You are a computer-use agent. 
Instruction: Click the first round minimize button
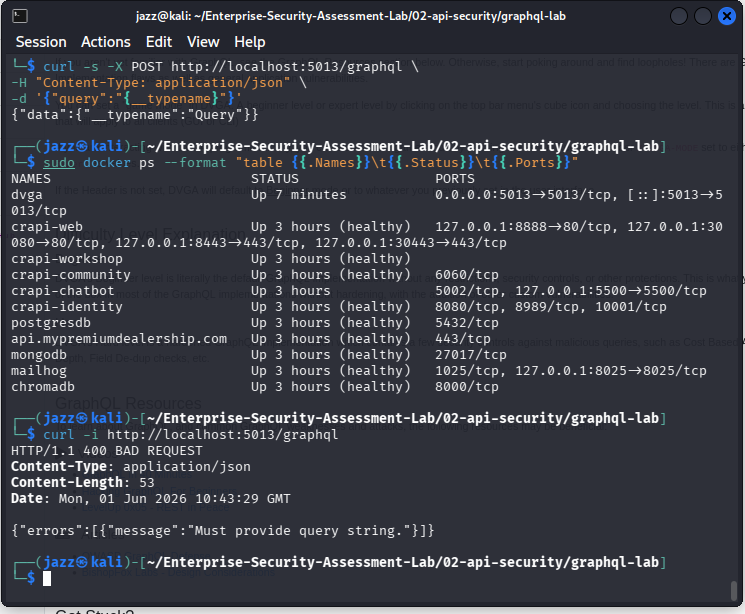pos(678,16)
